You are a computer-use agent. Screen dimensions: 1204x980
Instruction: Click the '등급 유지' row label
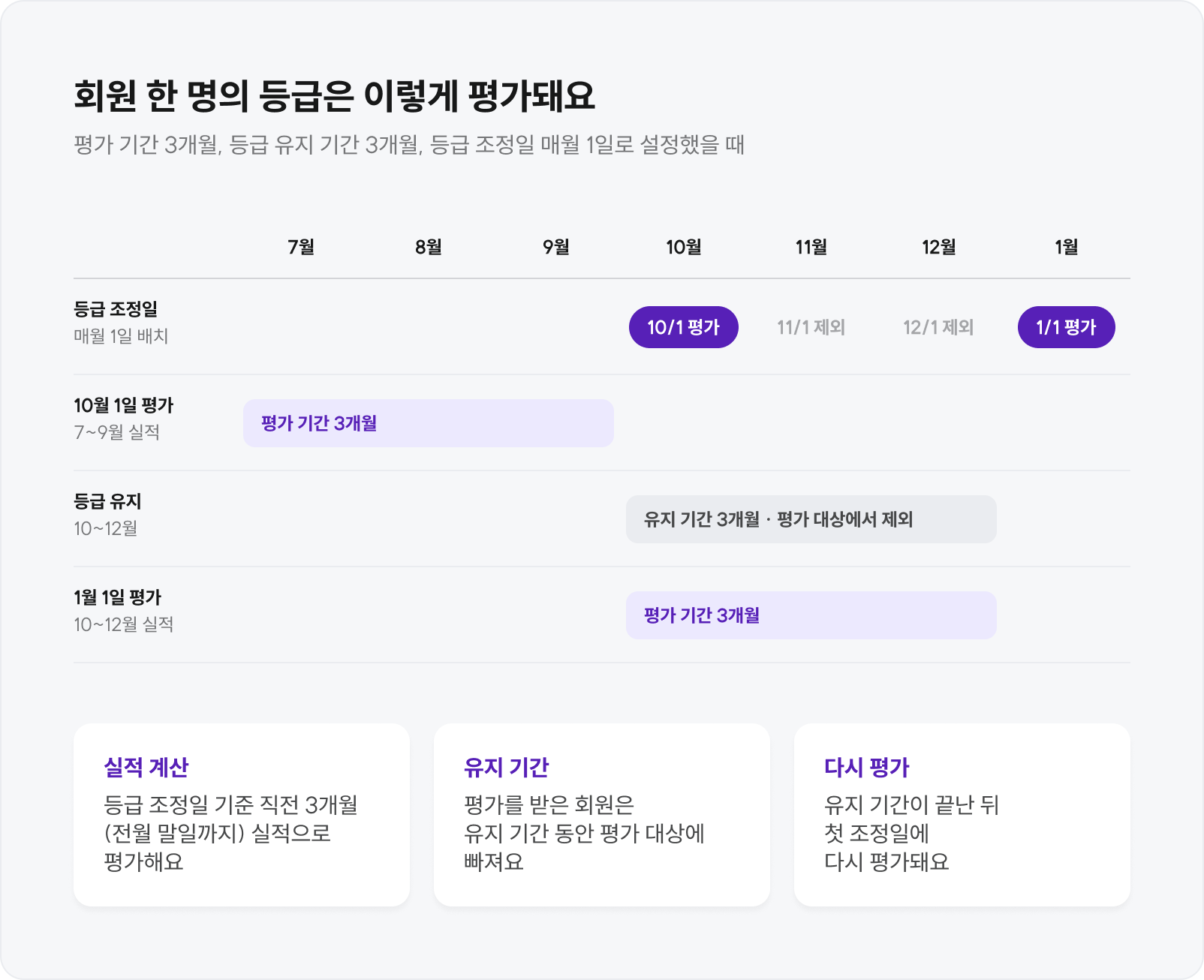point(107,501)
